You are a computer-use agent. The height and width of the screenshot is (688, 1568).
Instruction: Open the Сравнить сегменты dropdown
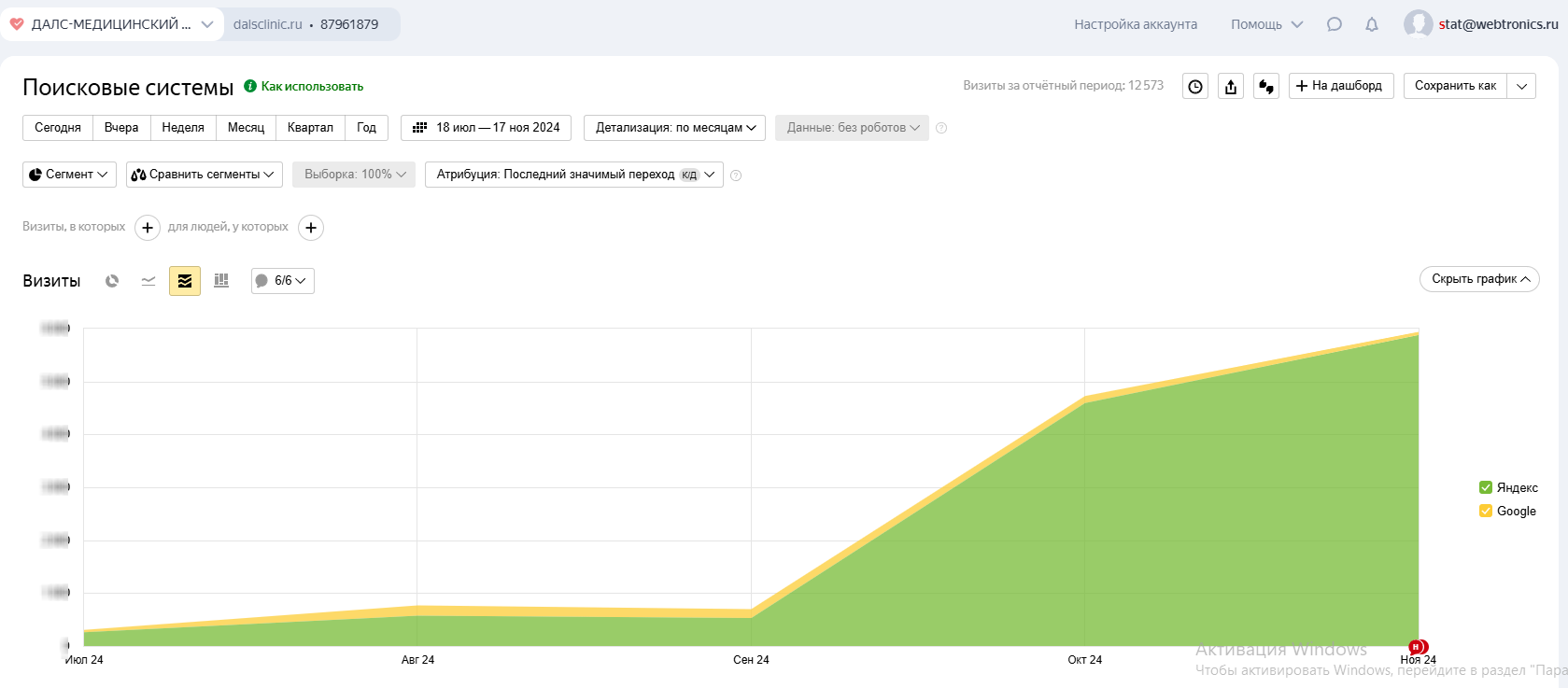coord(205,175)
